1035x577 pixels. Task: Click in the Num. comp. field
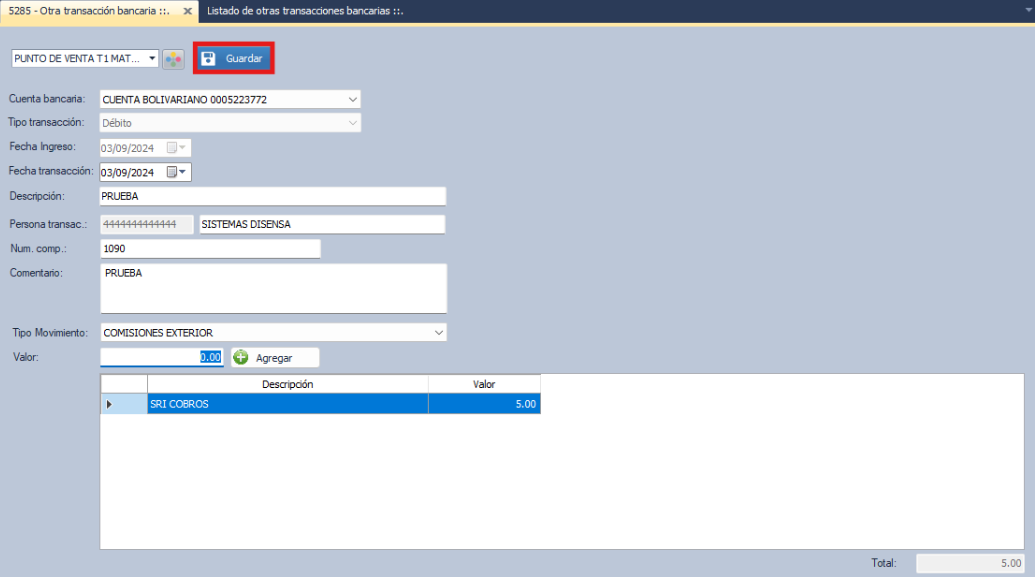(210, 248)
